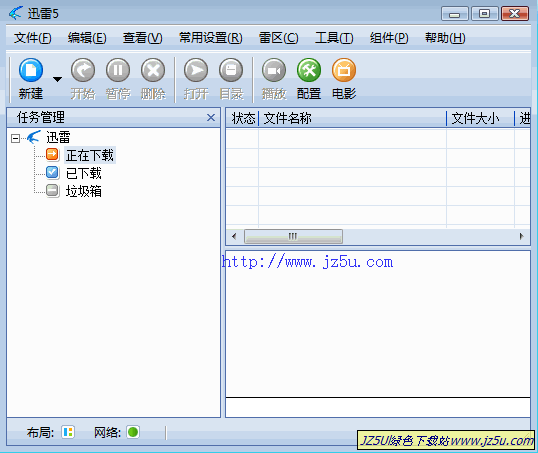
Task: Select 已下载 in the task tree
Action: pos(84,173)
